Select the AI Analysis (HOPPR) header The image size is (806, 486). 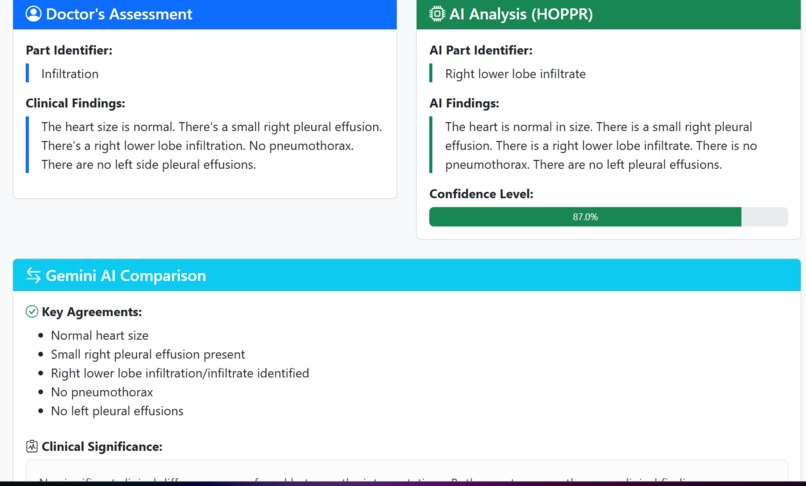pos(609,14)
